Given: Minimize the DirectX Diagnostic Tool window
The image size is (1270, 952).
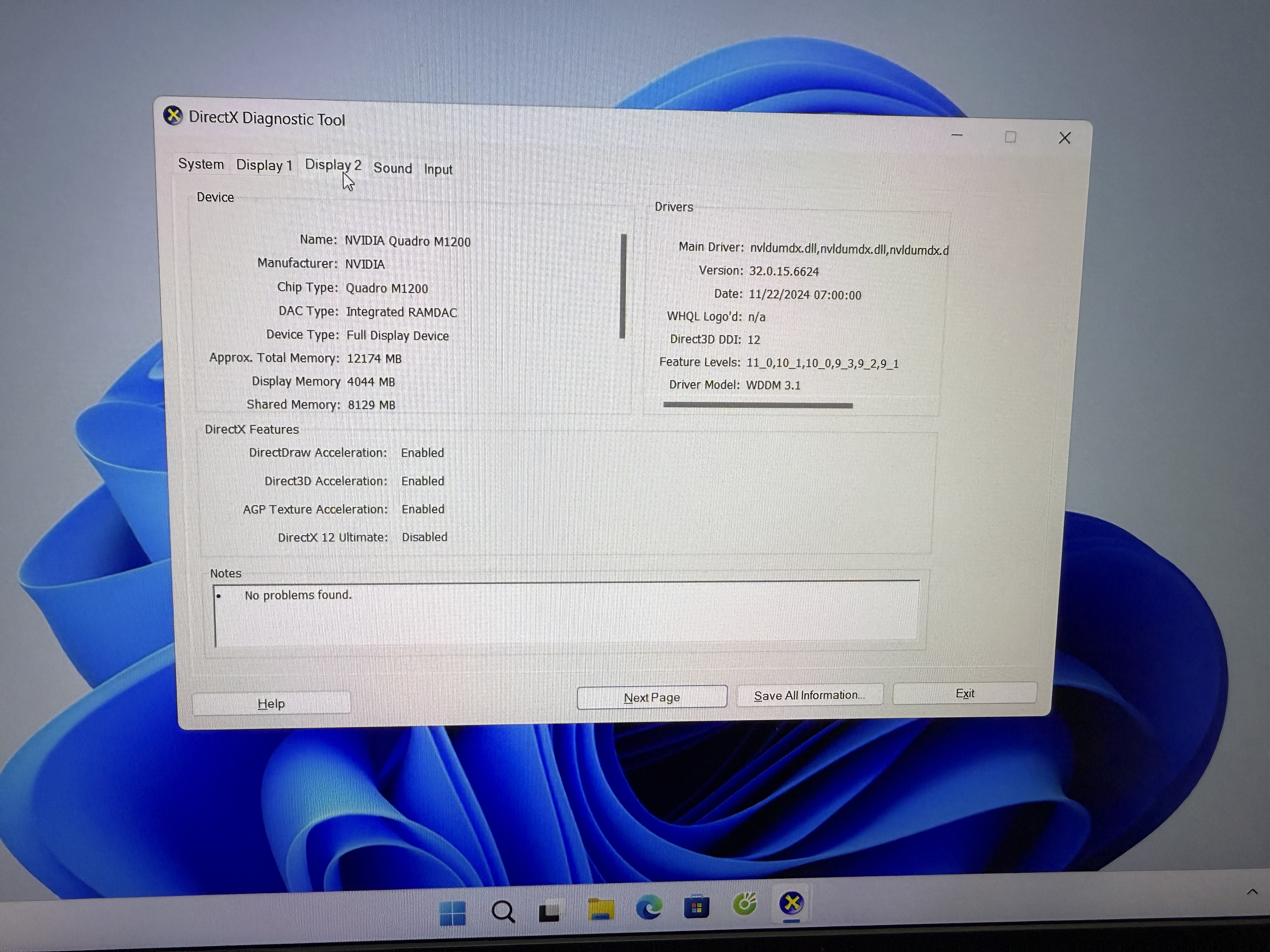Looking at the screenshot, I should pyautogui.click(x=957, y=136).
